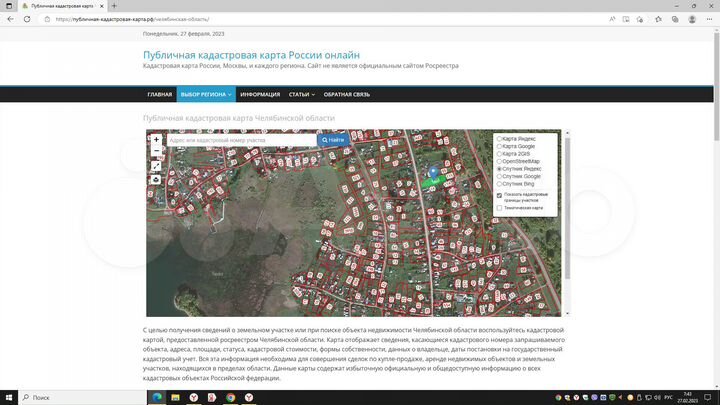The width and height of the screenshot is (720, 405).
Task: Open Edge tab actions menu icon
Action: tap(9, 6)
